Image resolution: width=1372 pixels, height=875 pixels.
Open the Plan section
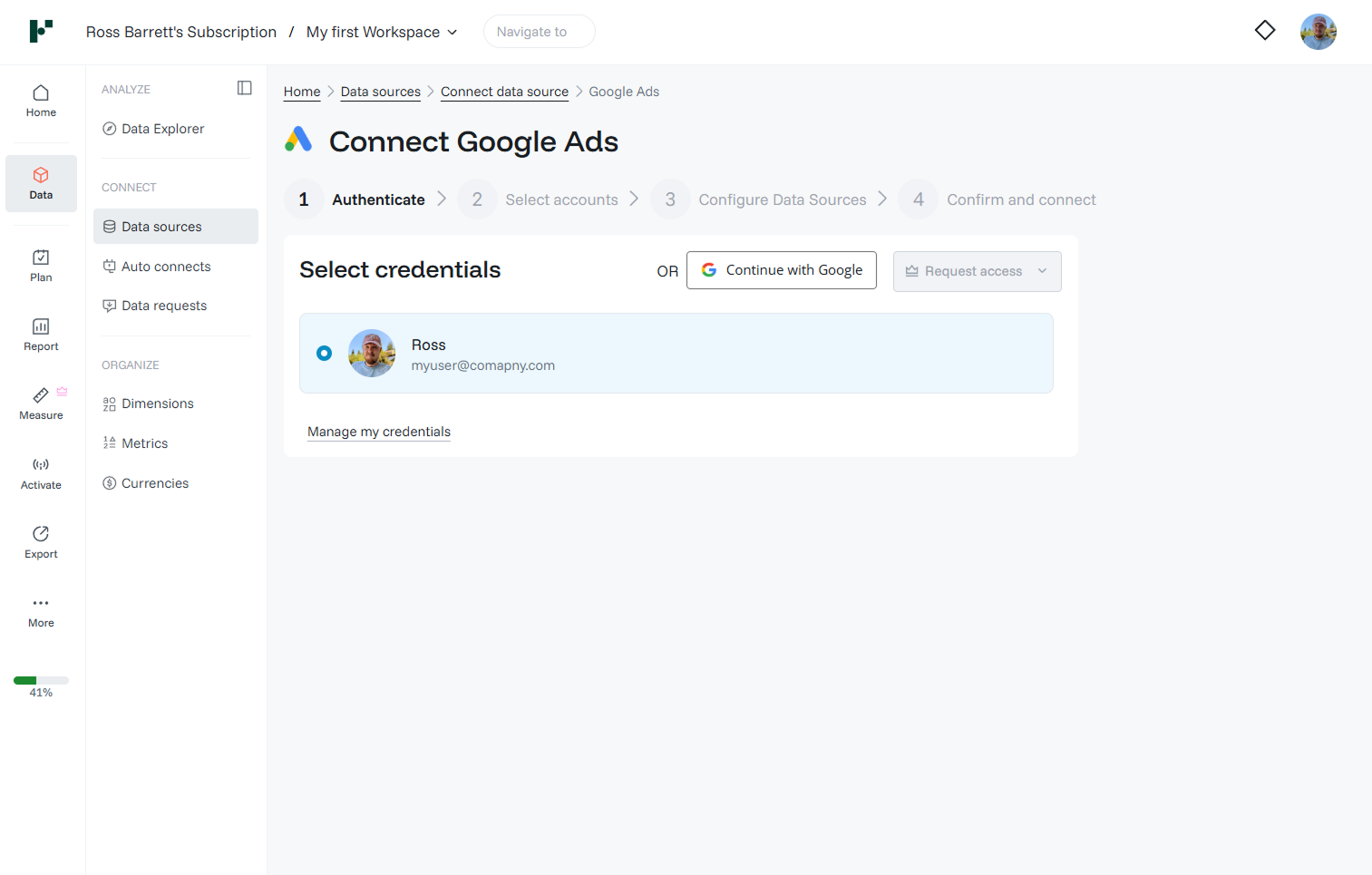pos(41,267)
